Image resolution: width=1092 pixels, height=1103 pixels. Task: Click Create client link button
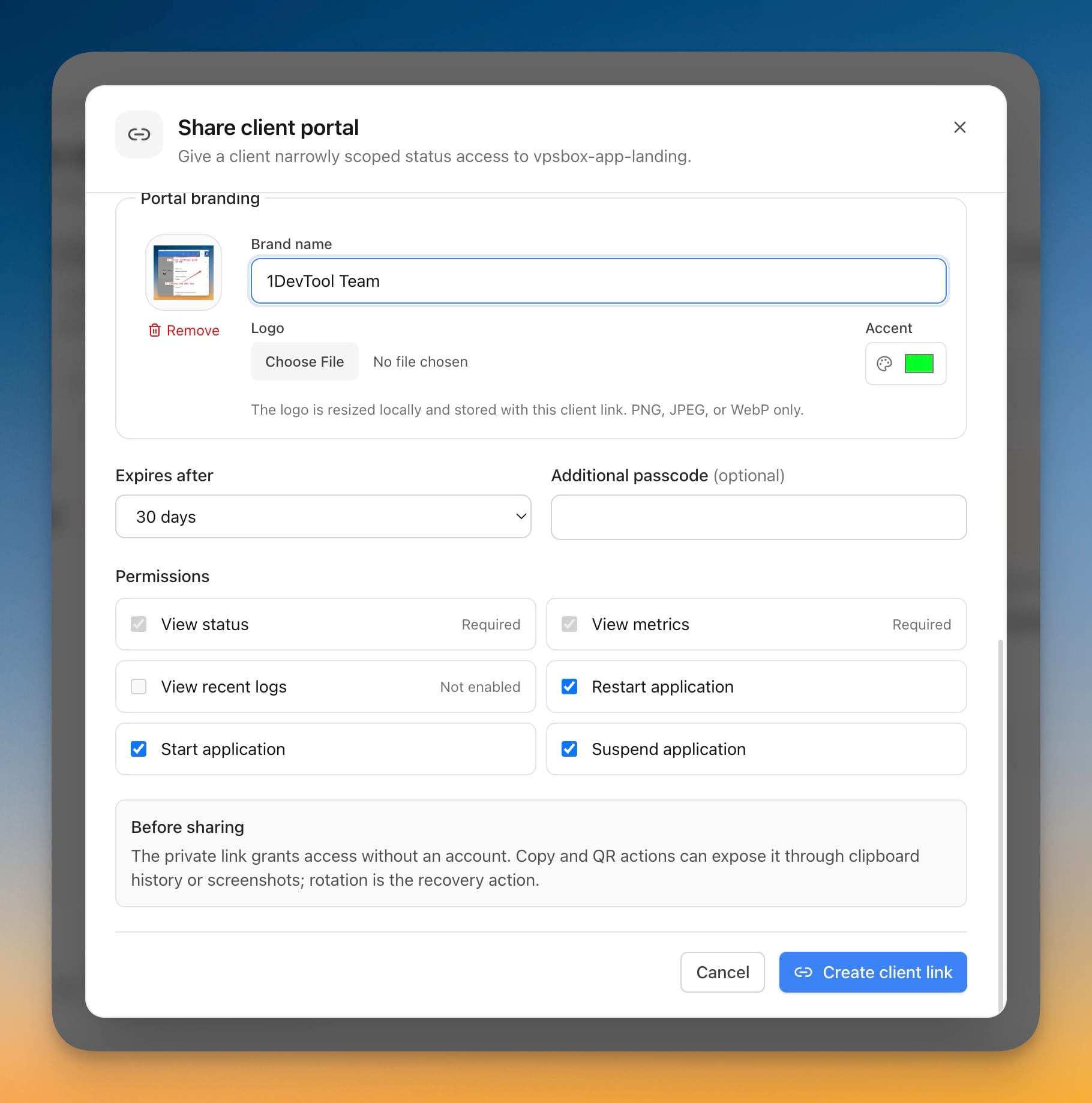(872, 972)
